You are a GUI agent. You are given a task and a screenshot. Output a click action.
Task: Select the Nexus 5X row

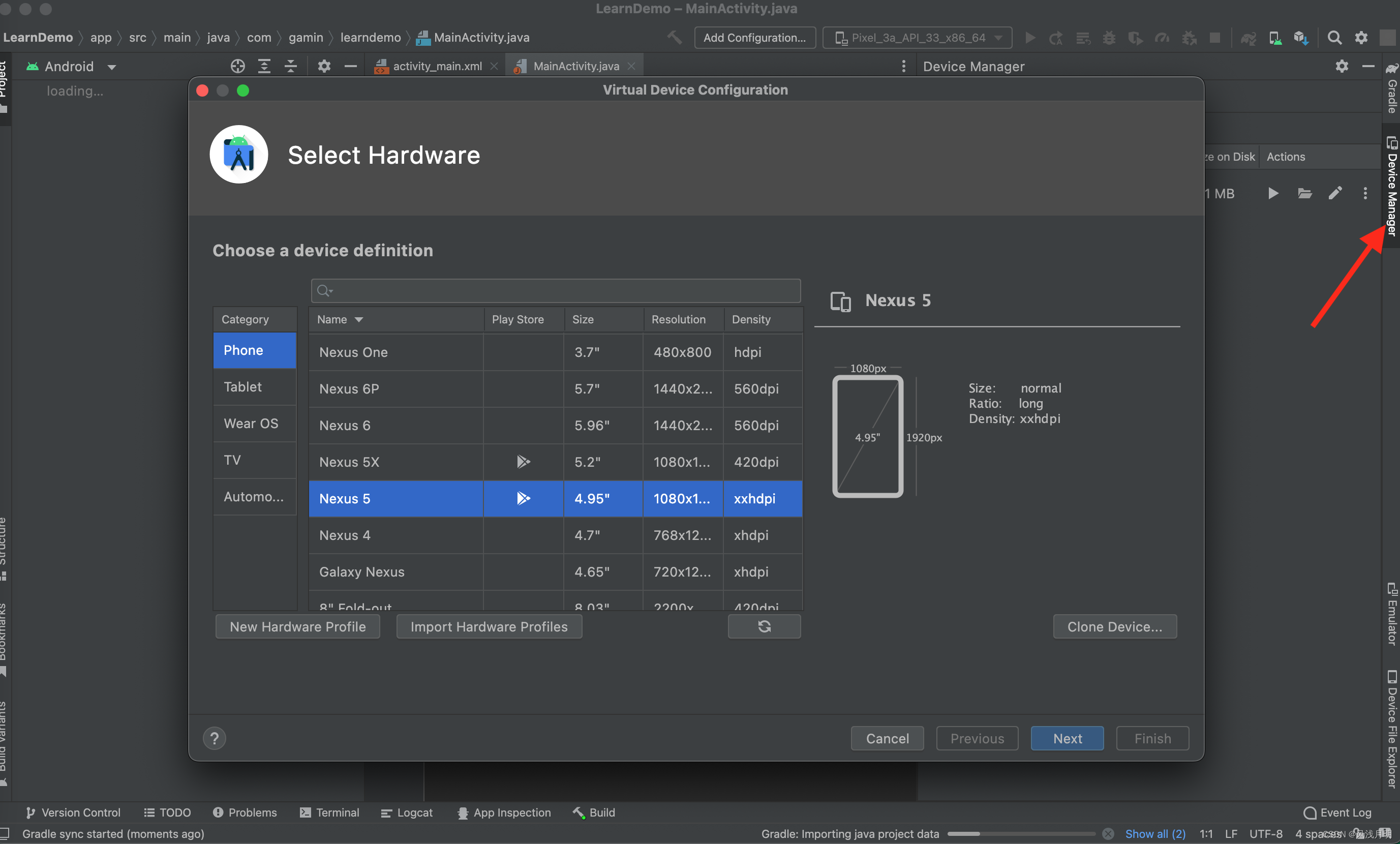point(556,462)
